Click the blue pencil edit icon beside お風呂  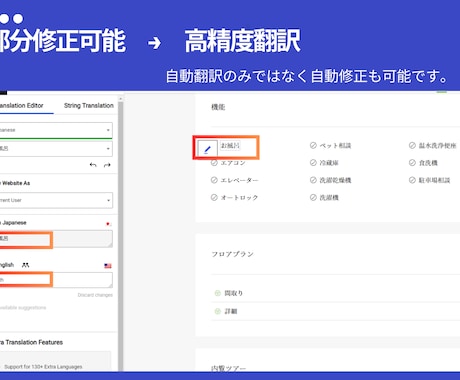click(207, 149)
